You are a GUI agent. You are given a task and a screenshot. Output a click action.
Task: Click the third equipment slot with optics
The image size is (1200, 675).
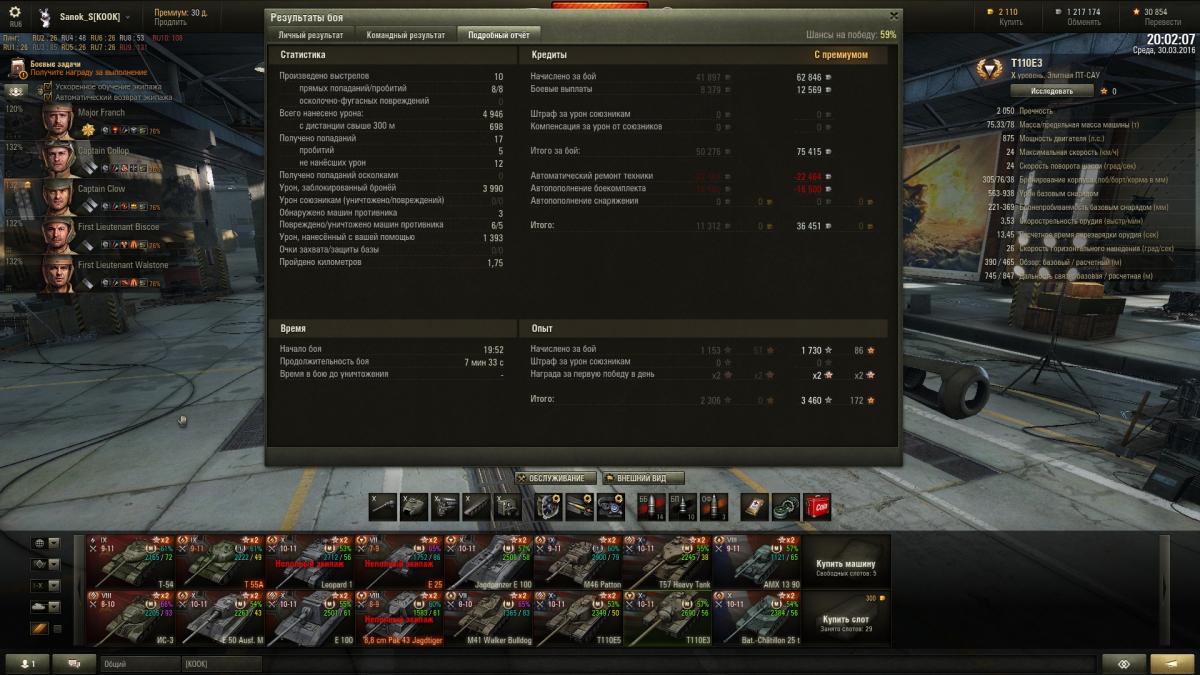(610, 506)
